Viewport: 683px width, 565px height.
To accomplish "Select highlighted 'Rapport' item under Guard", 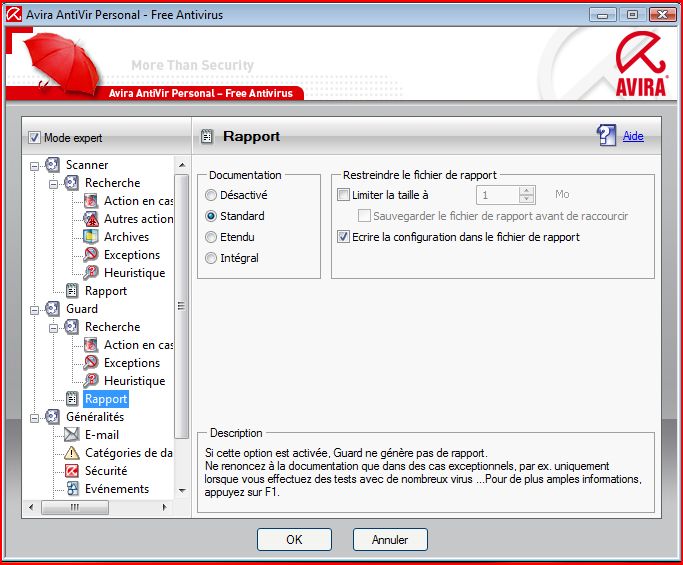I will pyautogui.click(x=106, y=399).
